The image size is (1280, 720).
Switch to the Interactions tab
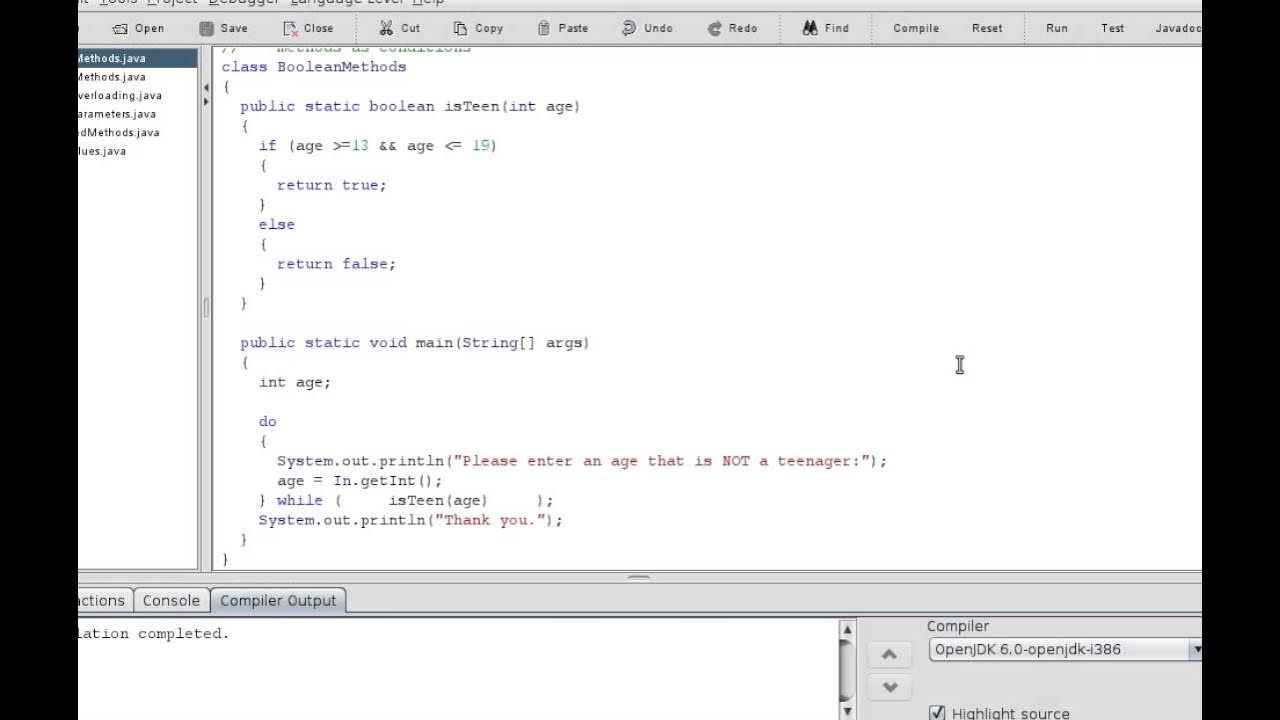coord(104,600)
